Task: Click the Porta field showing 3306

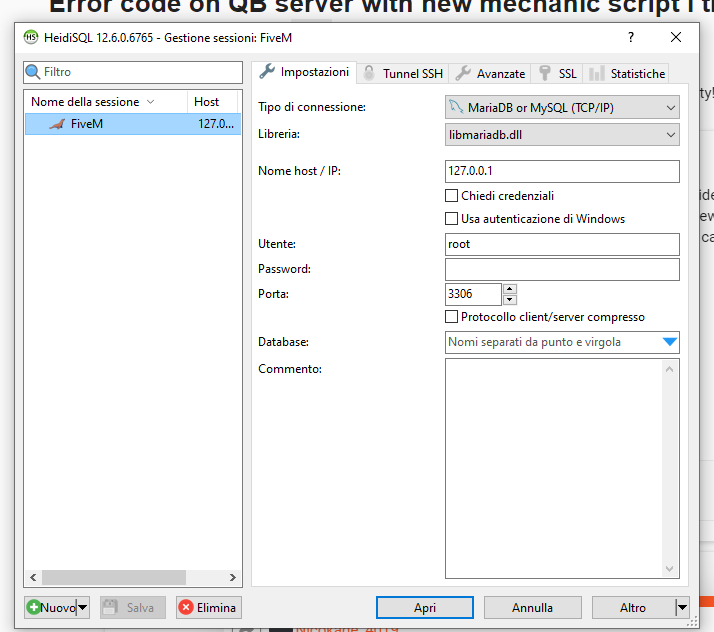Action: pos(473,294)
